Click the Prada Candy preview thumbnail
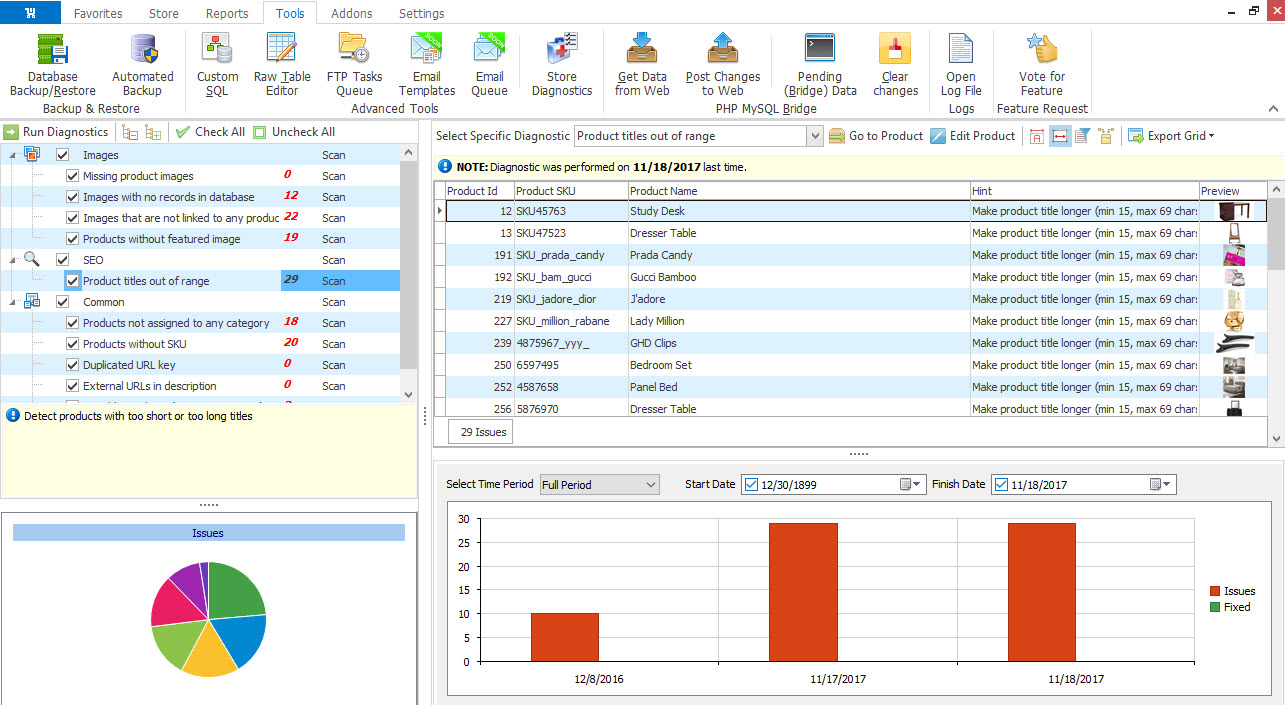This screenshot has width=1285, height=705. [x=1234, y=255]
